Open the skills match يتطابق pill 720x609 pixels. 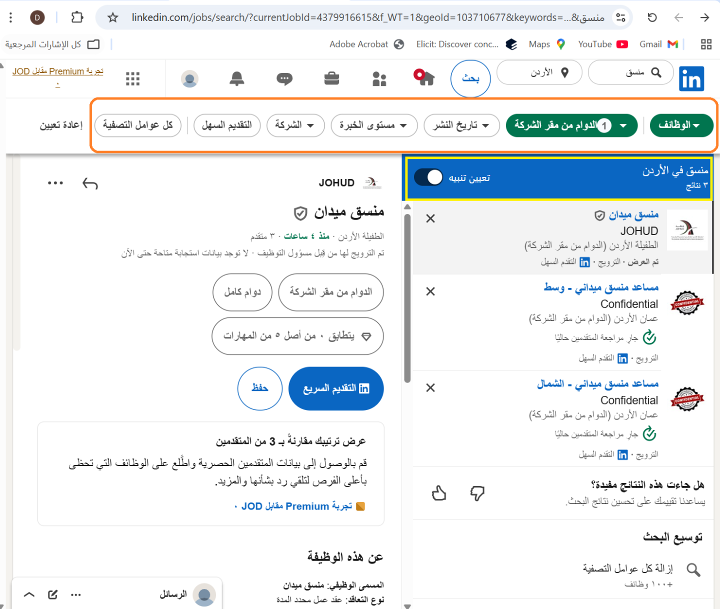pyautogui.click(x=298, y=336)
